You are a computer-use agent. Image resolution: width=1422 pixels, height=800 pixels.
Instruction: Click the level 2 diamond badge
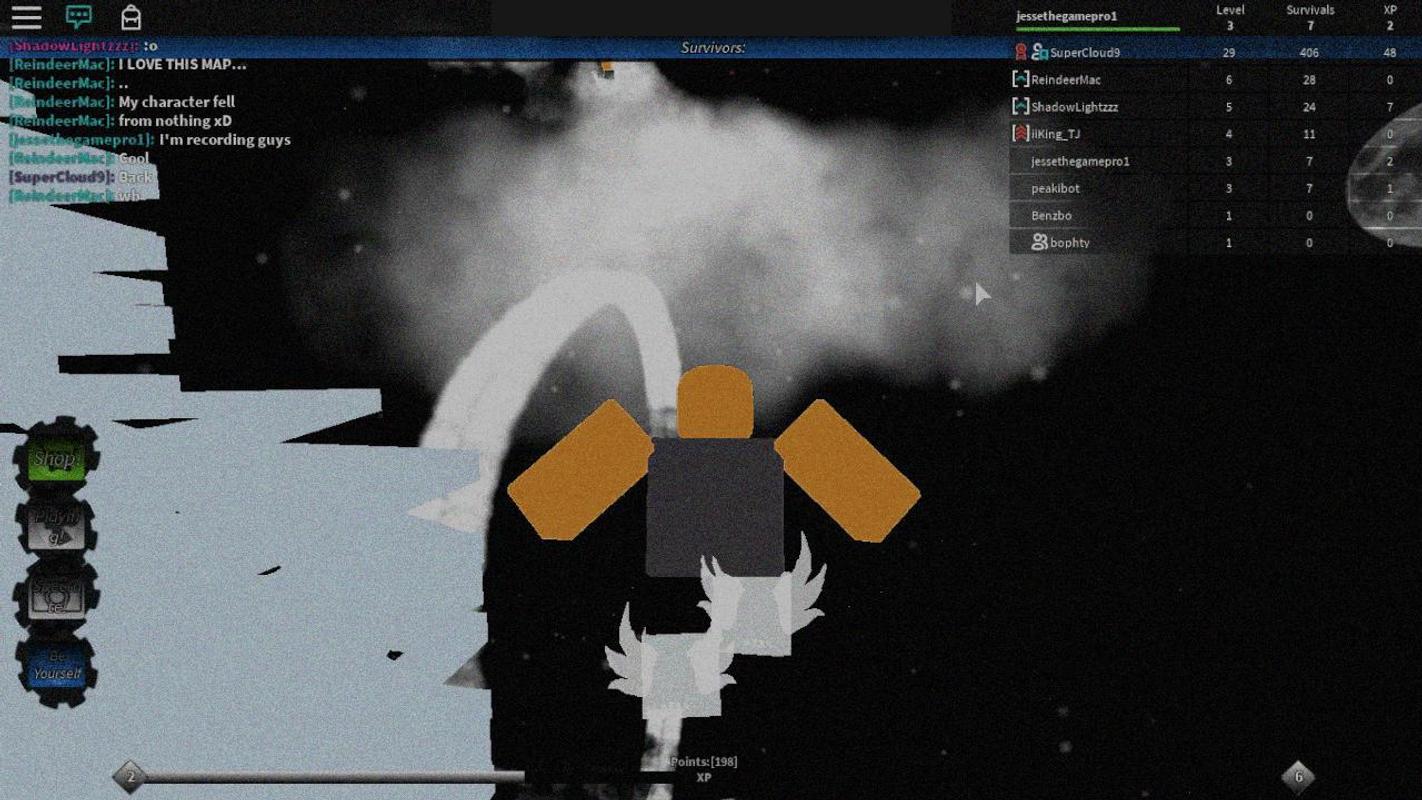pyautogui.click(x=130, y=776)
